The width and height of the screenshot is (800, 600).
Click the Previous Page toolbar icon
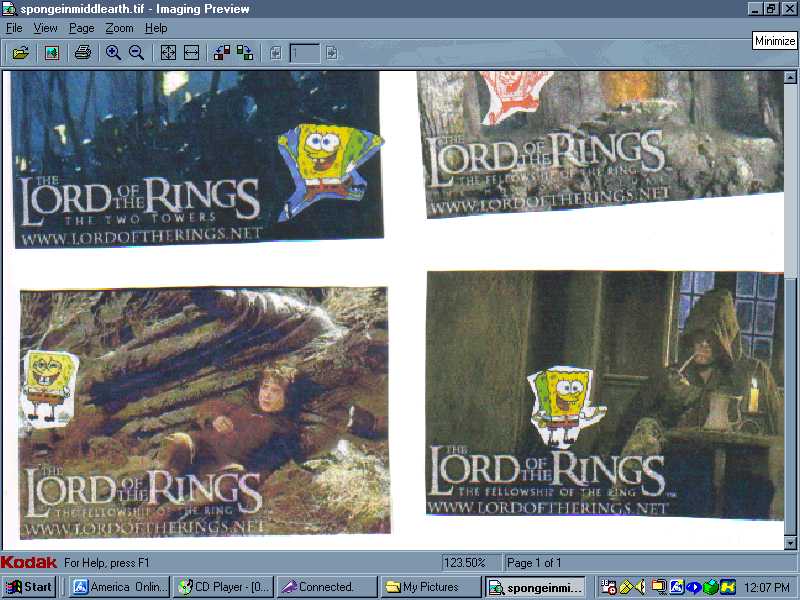pos(276,53)
